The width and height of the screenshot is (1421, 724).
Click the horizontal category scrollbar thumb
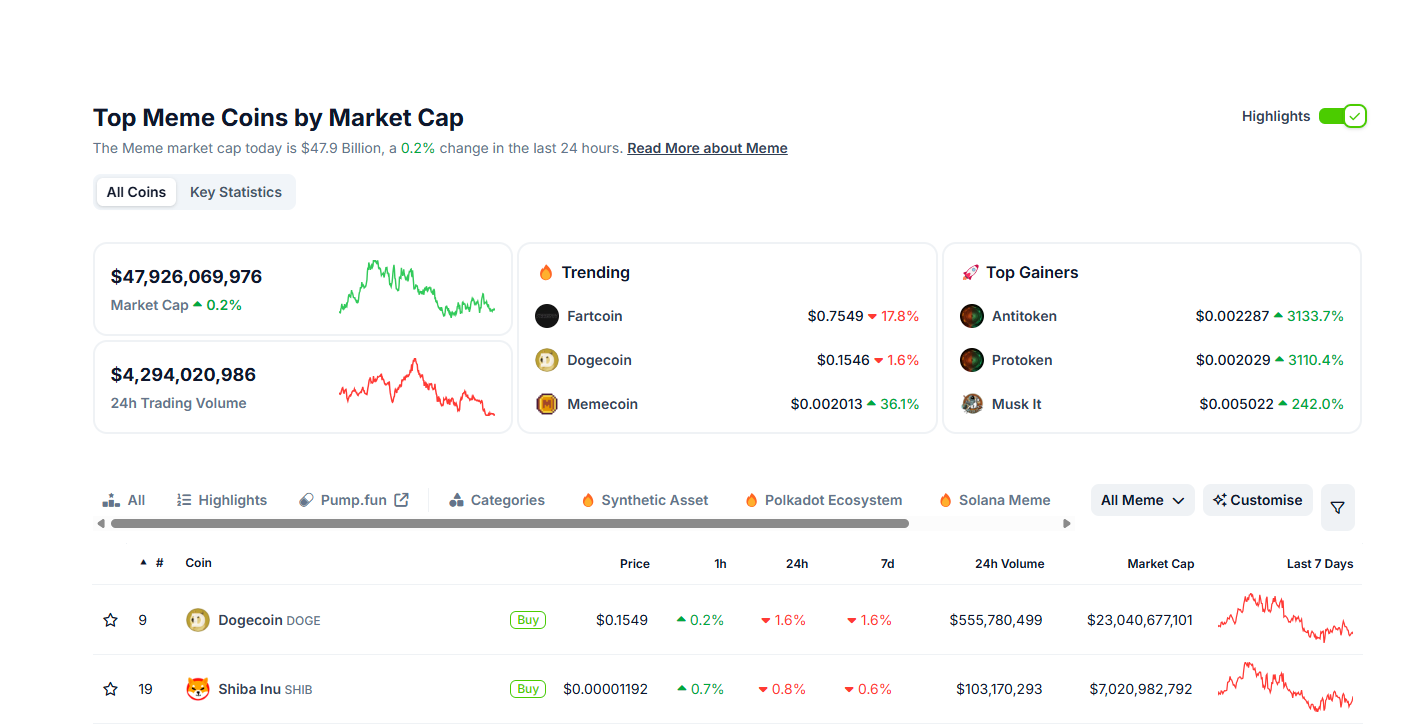click(x=510, y=523)
